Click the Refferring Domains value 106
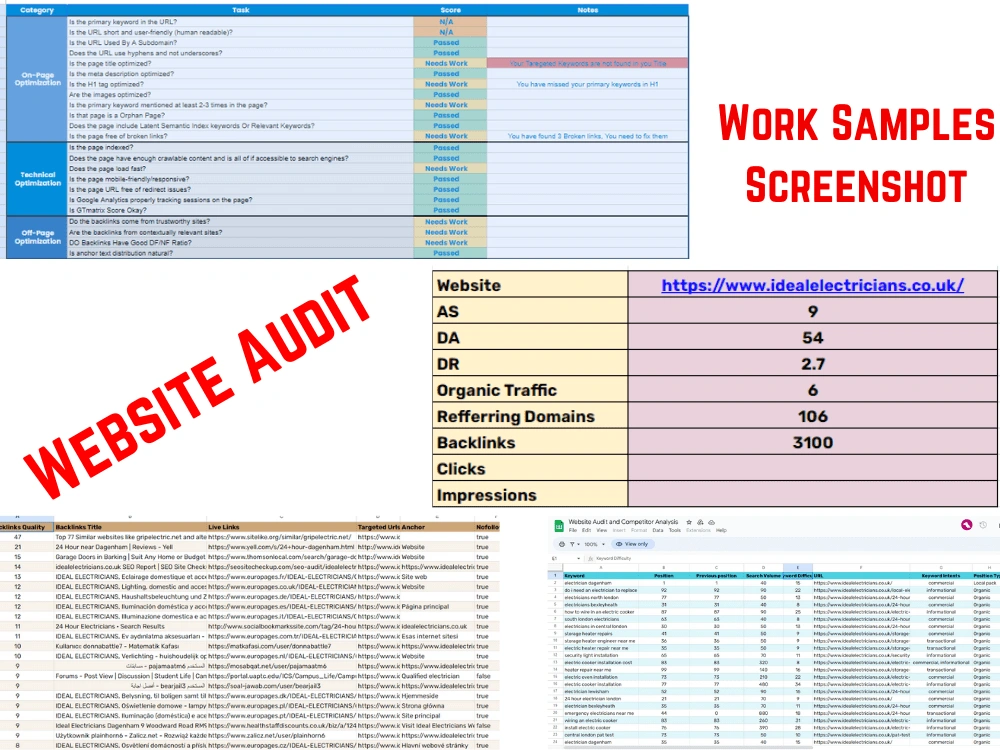This screenshot has width=1000, height=750. [812, 416]
